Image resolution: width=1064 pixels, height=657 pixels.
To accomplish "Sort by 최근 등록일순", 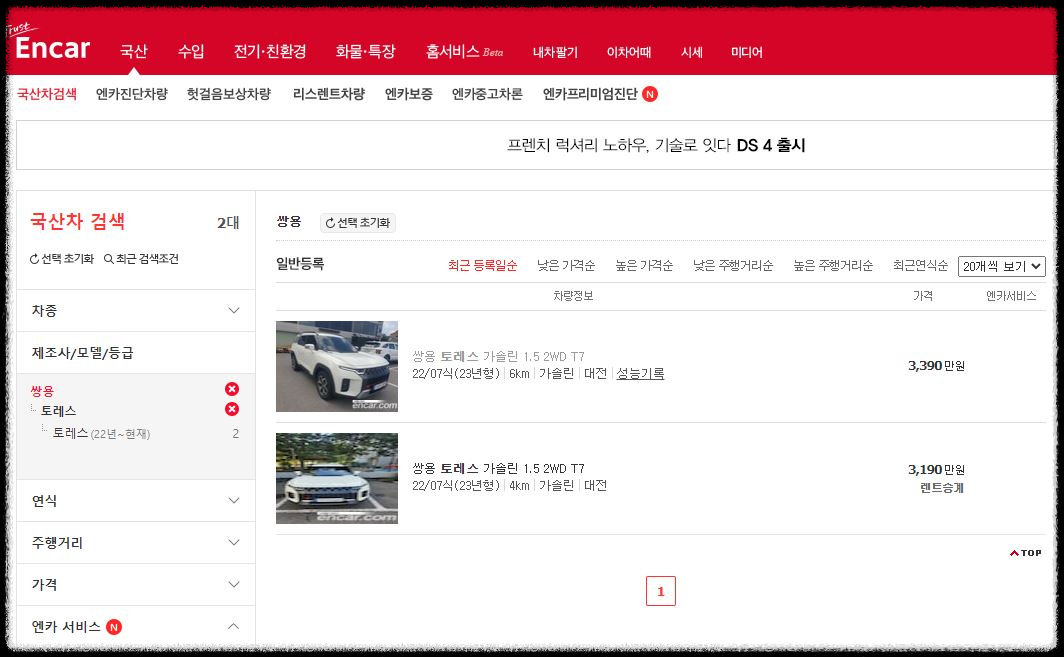I will pos(482,265).
